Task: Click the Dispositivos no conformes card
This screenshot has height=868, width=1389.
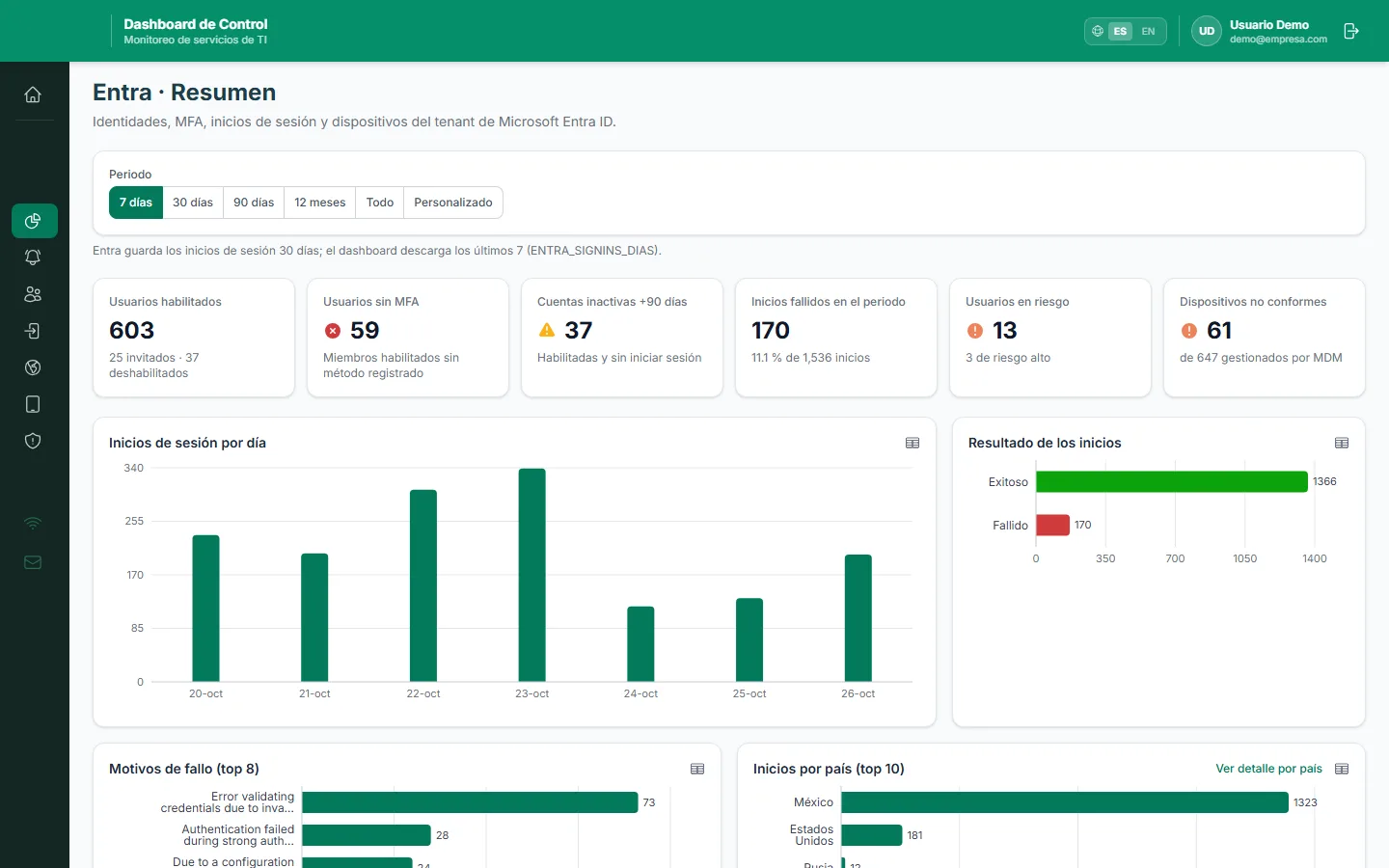Action: click(x=1265, y=338)
